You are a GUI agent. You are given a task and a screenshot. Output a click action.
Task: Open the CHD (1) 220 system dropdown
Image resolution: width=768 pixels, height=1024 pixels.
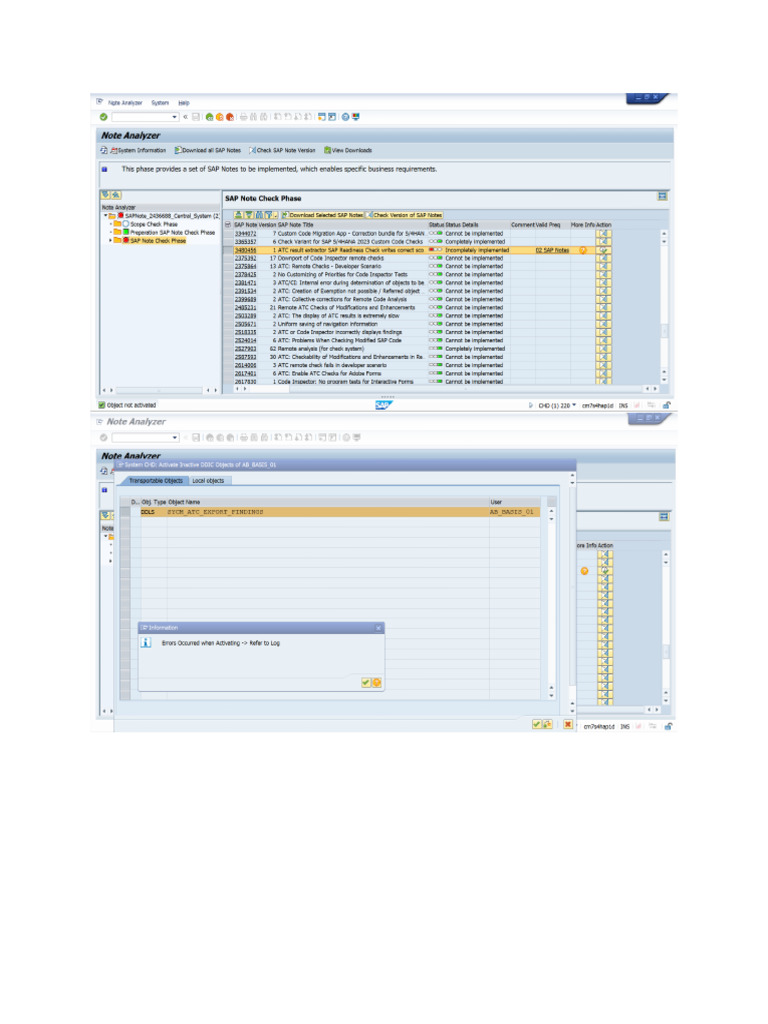click(x=557, y=406)
